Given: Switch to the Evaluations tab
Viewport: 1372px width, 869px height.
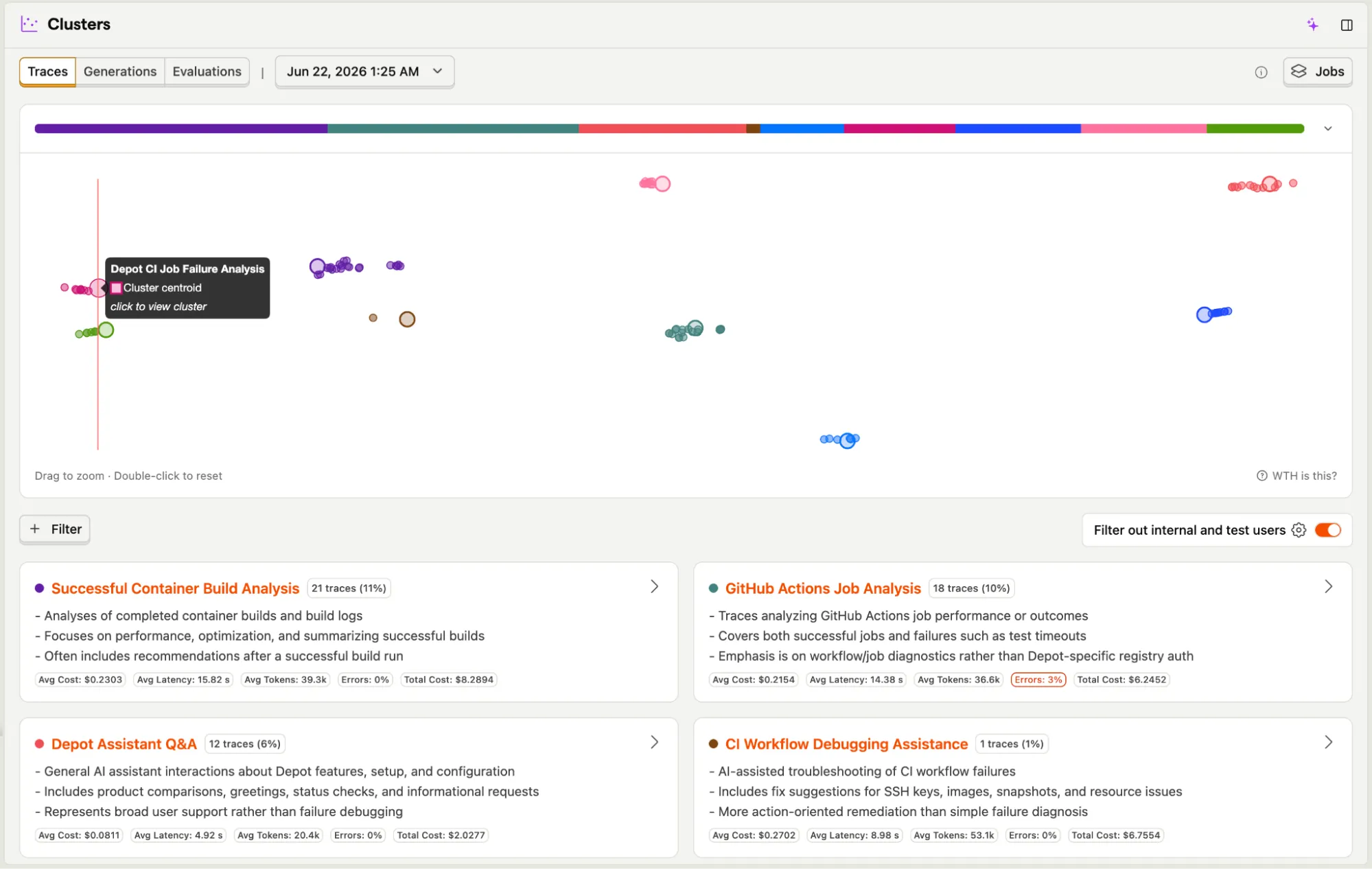Looking at the screenshot, I should [x=207, y=71].
